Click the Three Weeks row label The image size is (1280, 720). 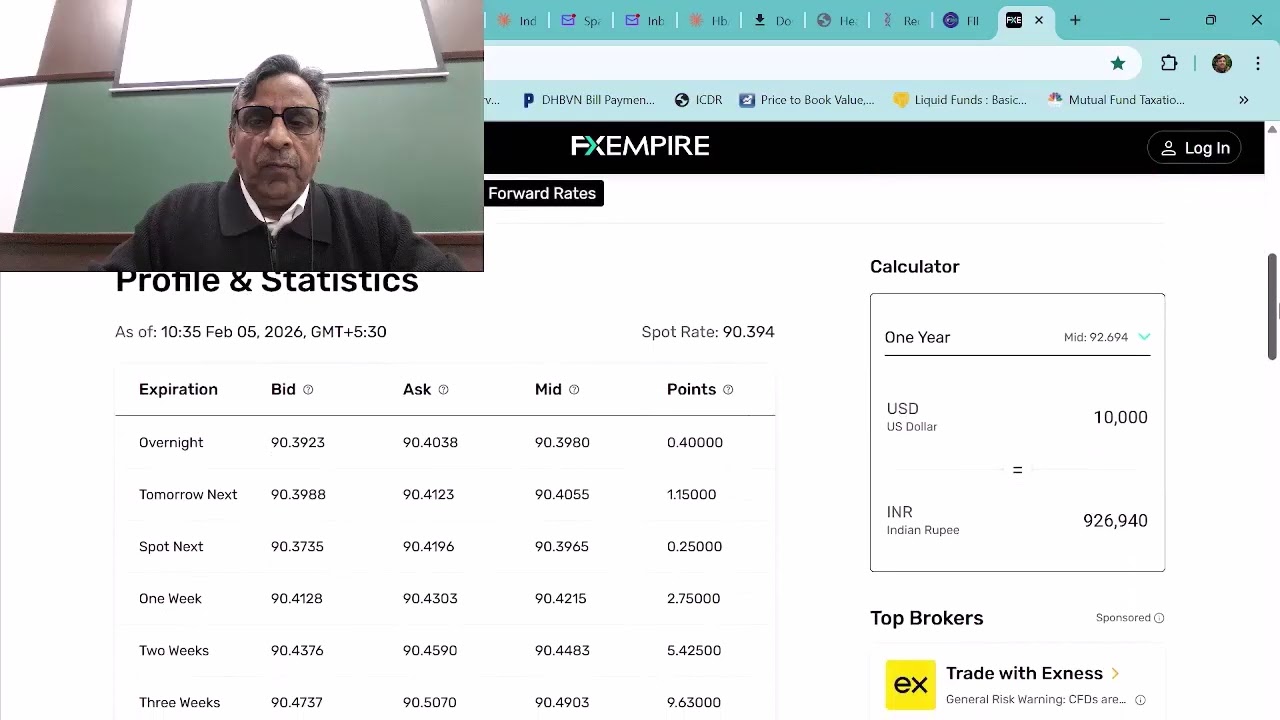pyautogui.click(x=179, y=702)
